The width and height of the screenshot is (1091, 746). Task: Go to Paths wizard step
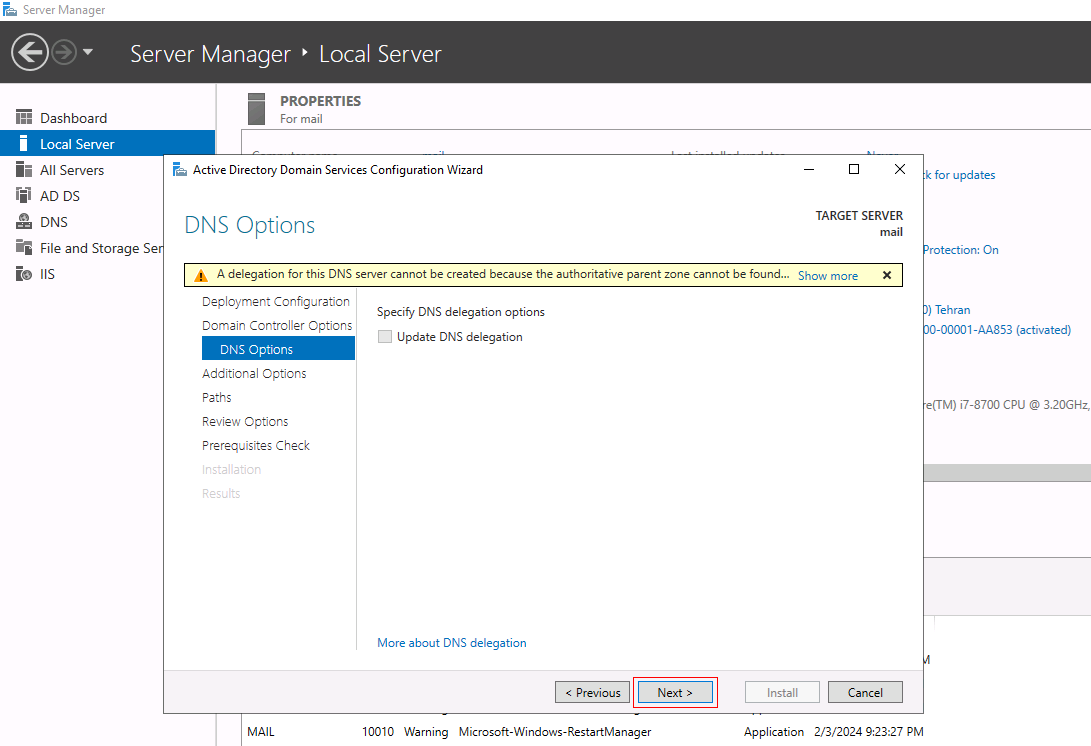point(216,397)
